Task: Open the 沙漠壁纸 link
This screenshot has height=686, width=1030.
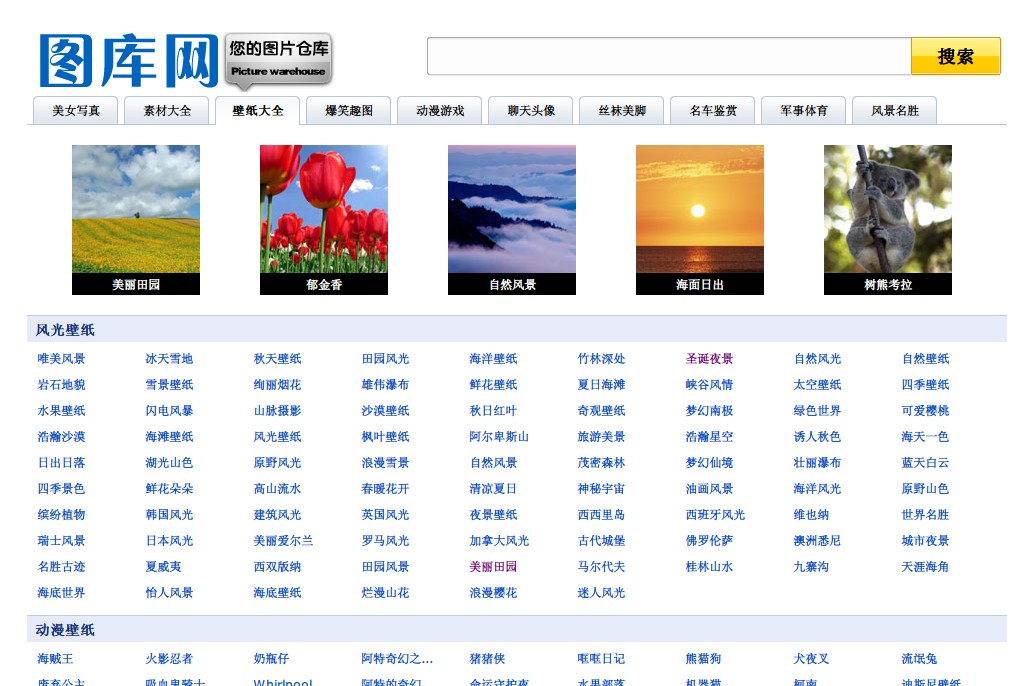Action: pyautogui.click(x=385, y=411)
